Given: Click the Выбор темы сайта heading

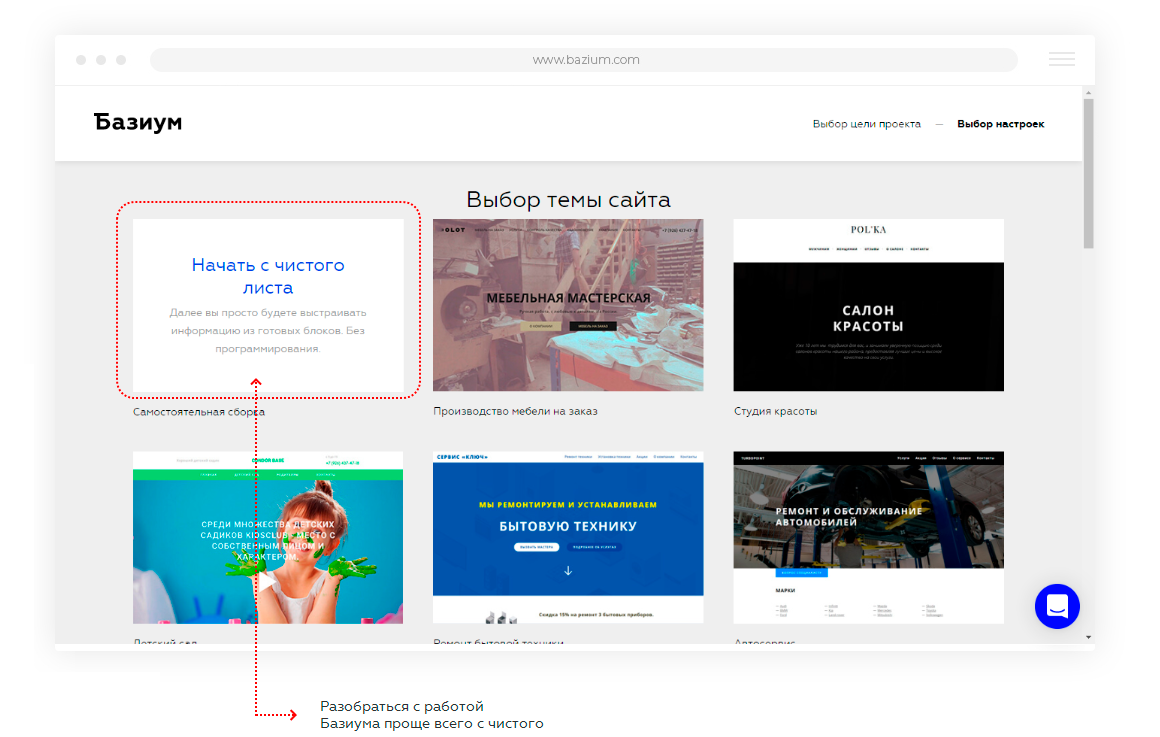Looking at the screenshot, I should click(x=568, y=200).
